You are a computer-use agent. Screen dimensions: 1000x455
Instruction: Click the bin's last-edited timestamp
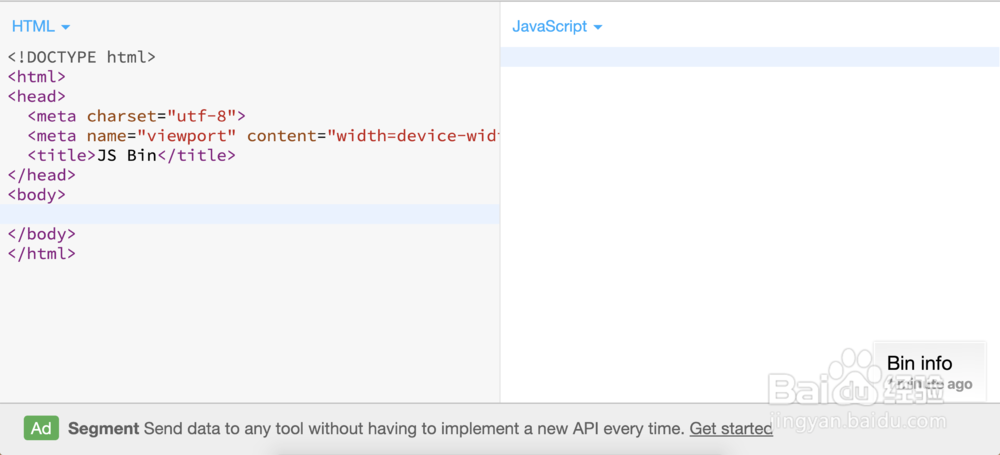pyautogui.click(x=930, y=384)
